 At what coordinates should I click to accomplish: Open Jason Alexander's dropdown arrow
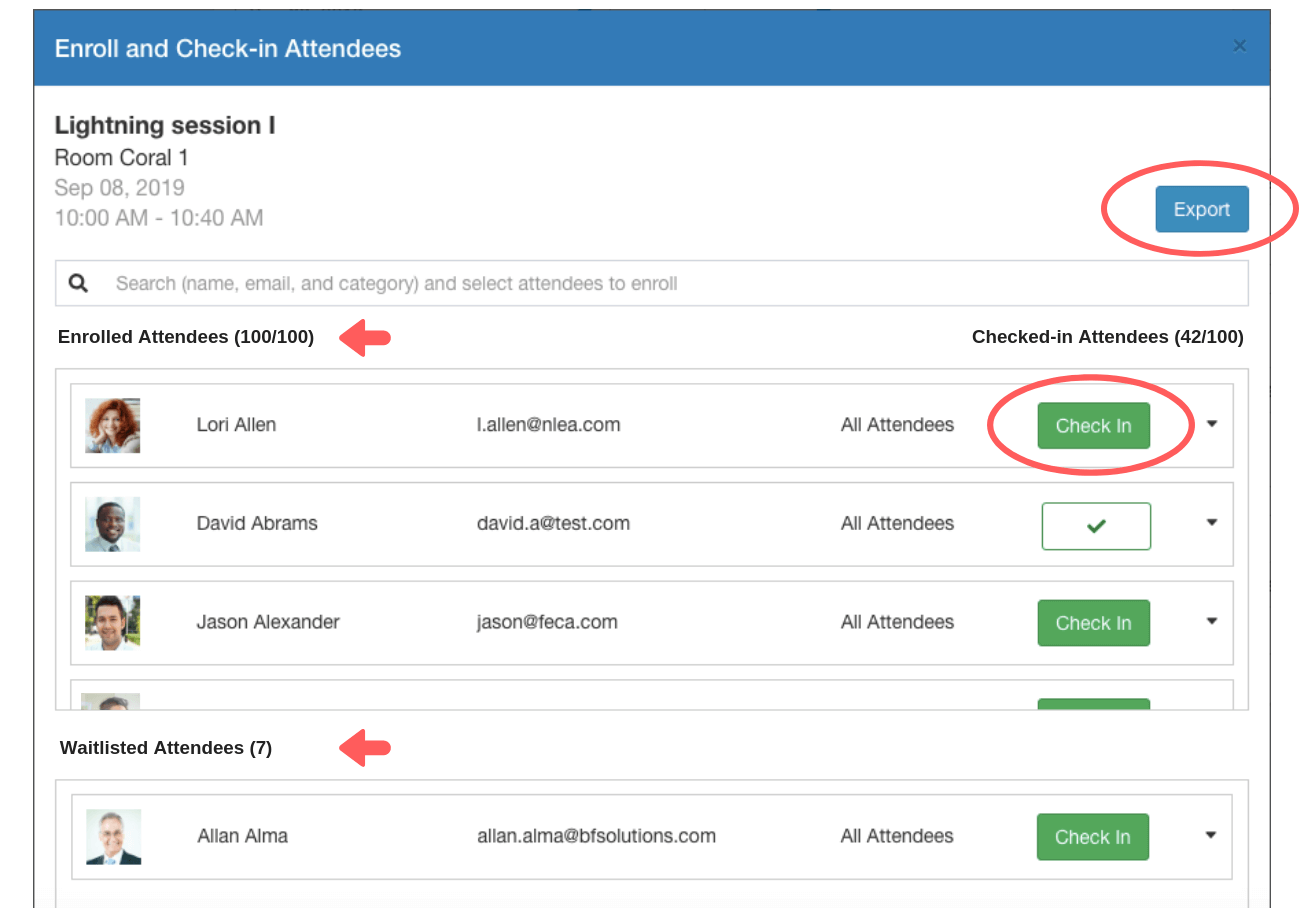click(1211, 621)
